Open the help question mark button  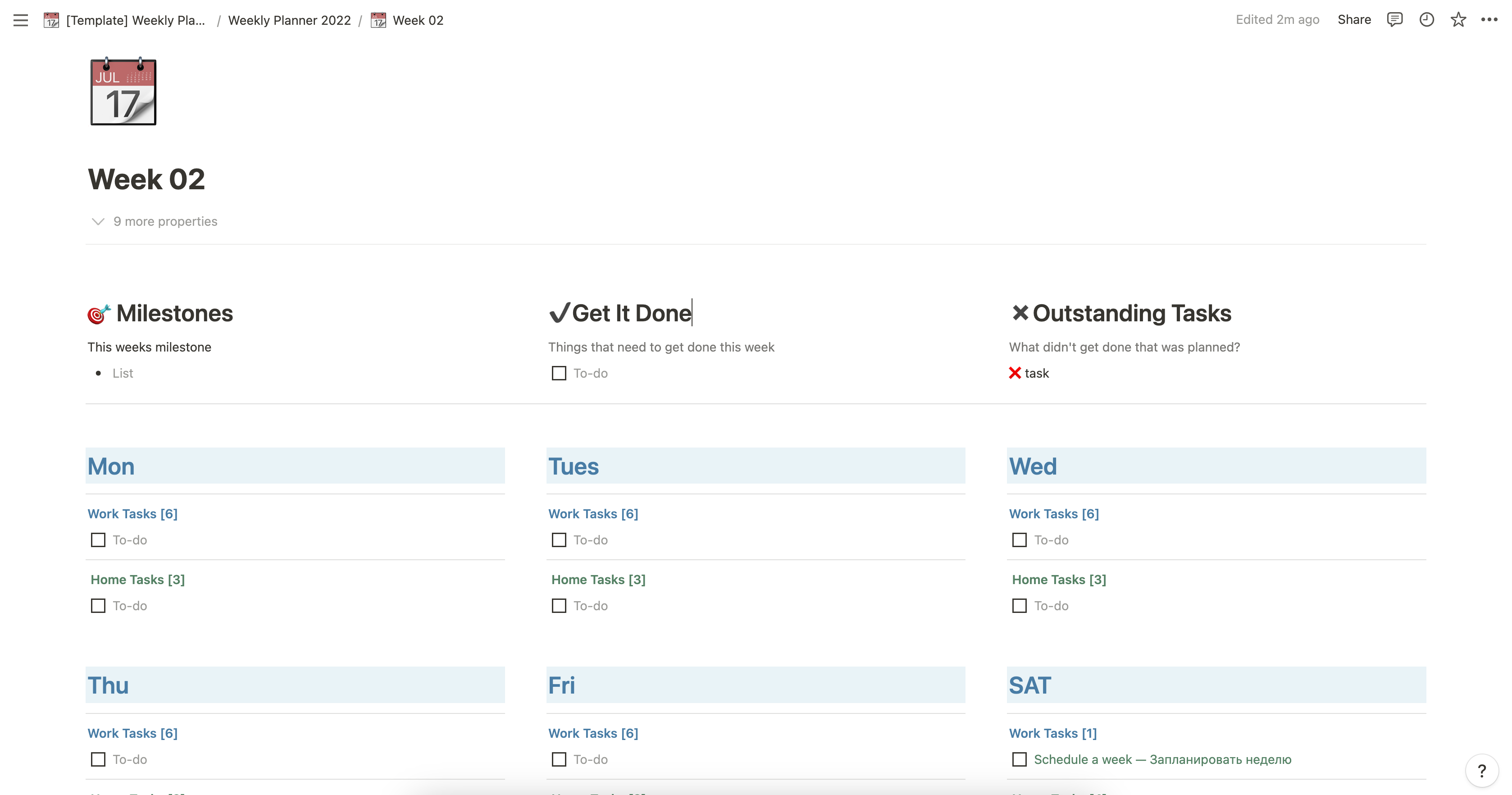click(1481, 770)
